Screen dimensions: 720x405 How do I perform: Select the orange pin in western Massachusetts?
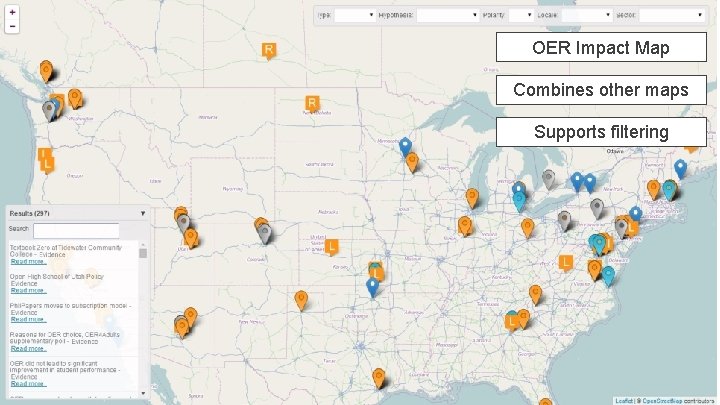point(653,190)
